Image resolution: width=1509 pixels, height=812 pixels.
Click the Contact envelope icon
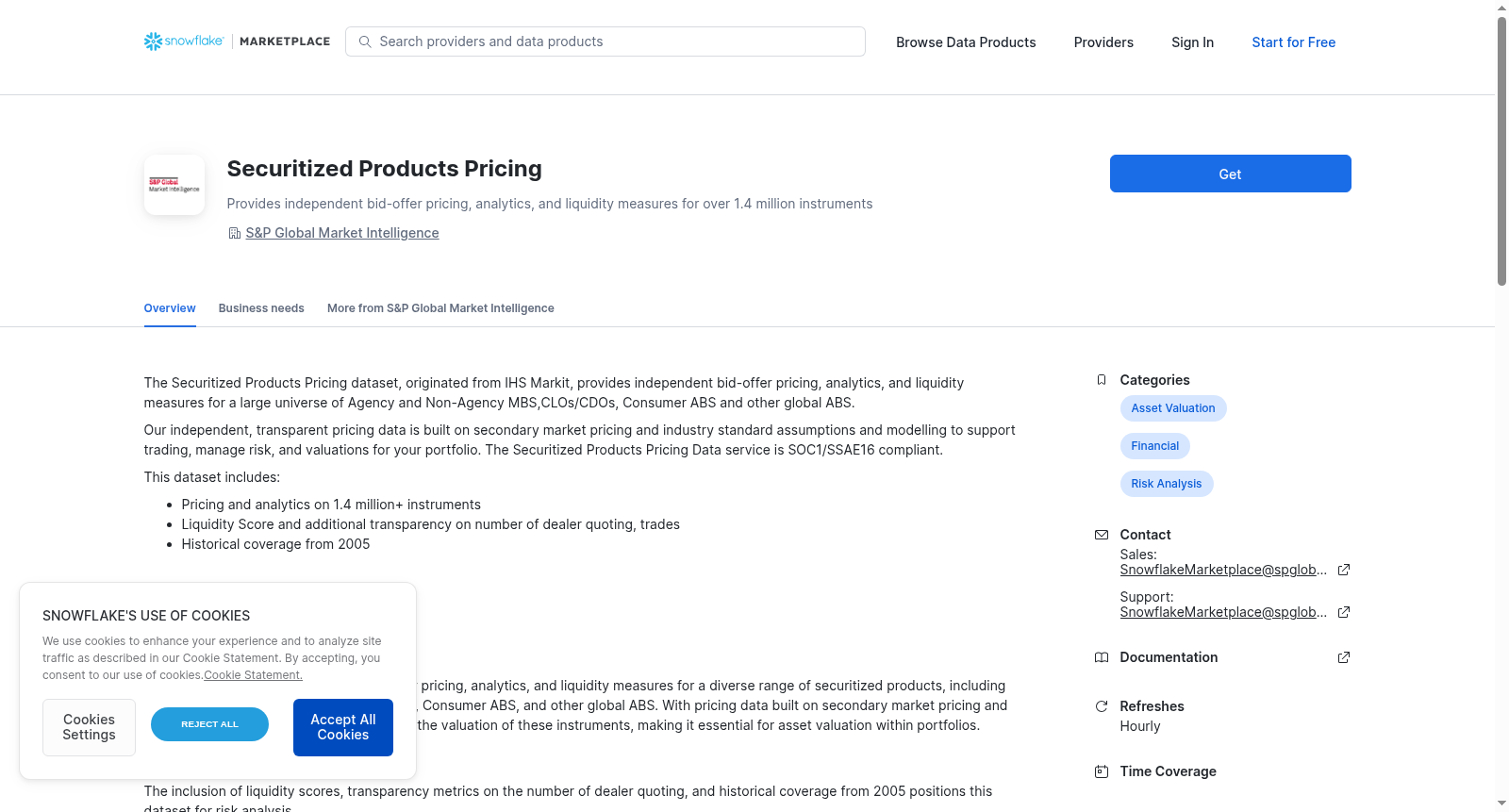(x=1102, y=535)
